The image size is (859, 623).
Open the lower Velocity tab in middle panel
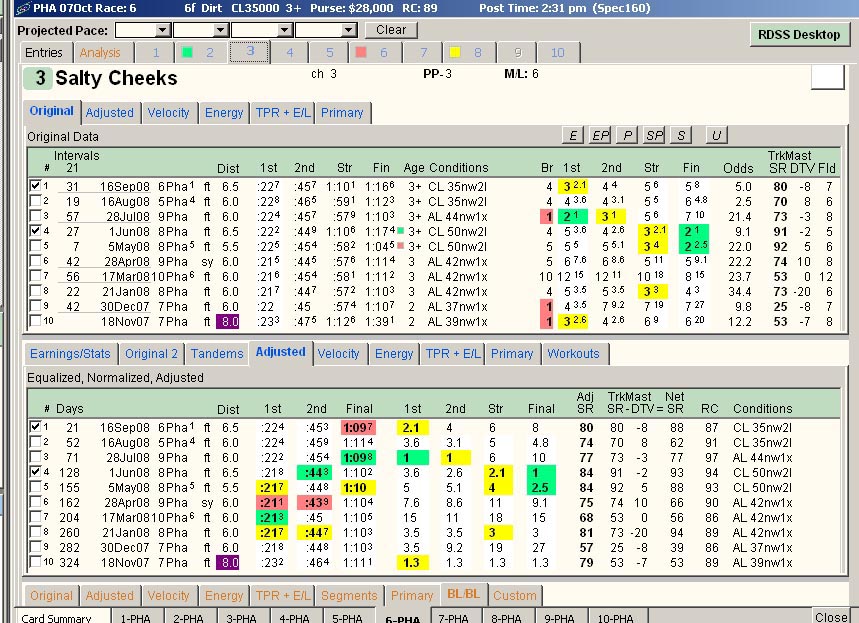(339, 354)
